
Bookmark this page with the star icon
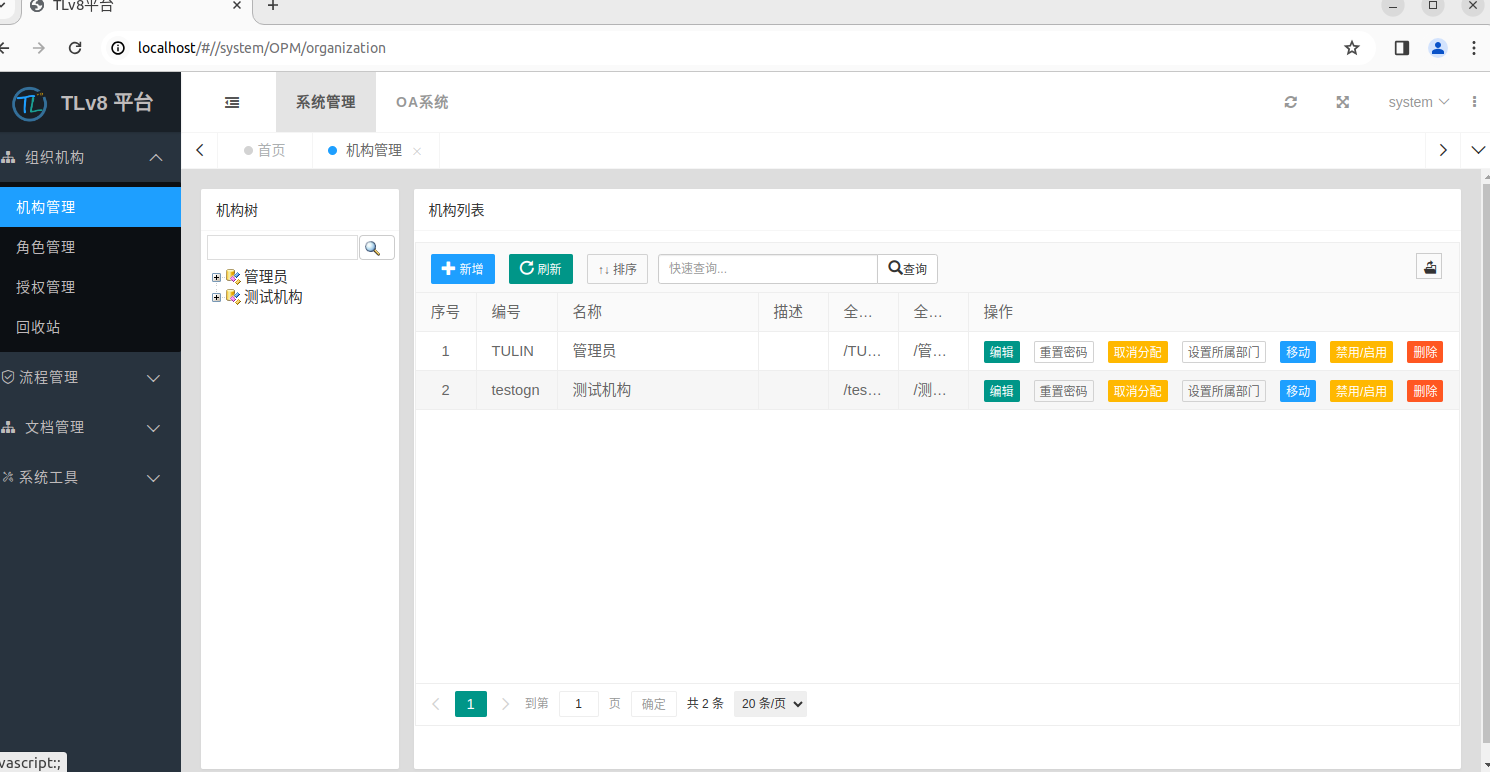click(1352, 47)
